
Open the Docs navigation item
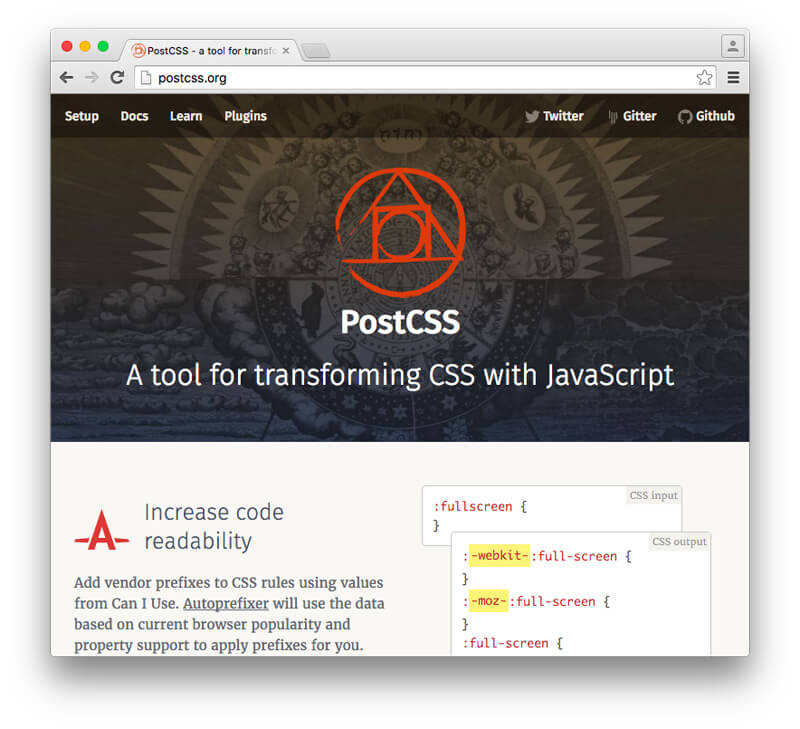pos(134,116)
